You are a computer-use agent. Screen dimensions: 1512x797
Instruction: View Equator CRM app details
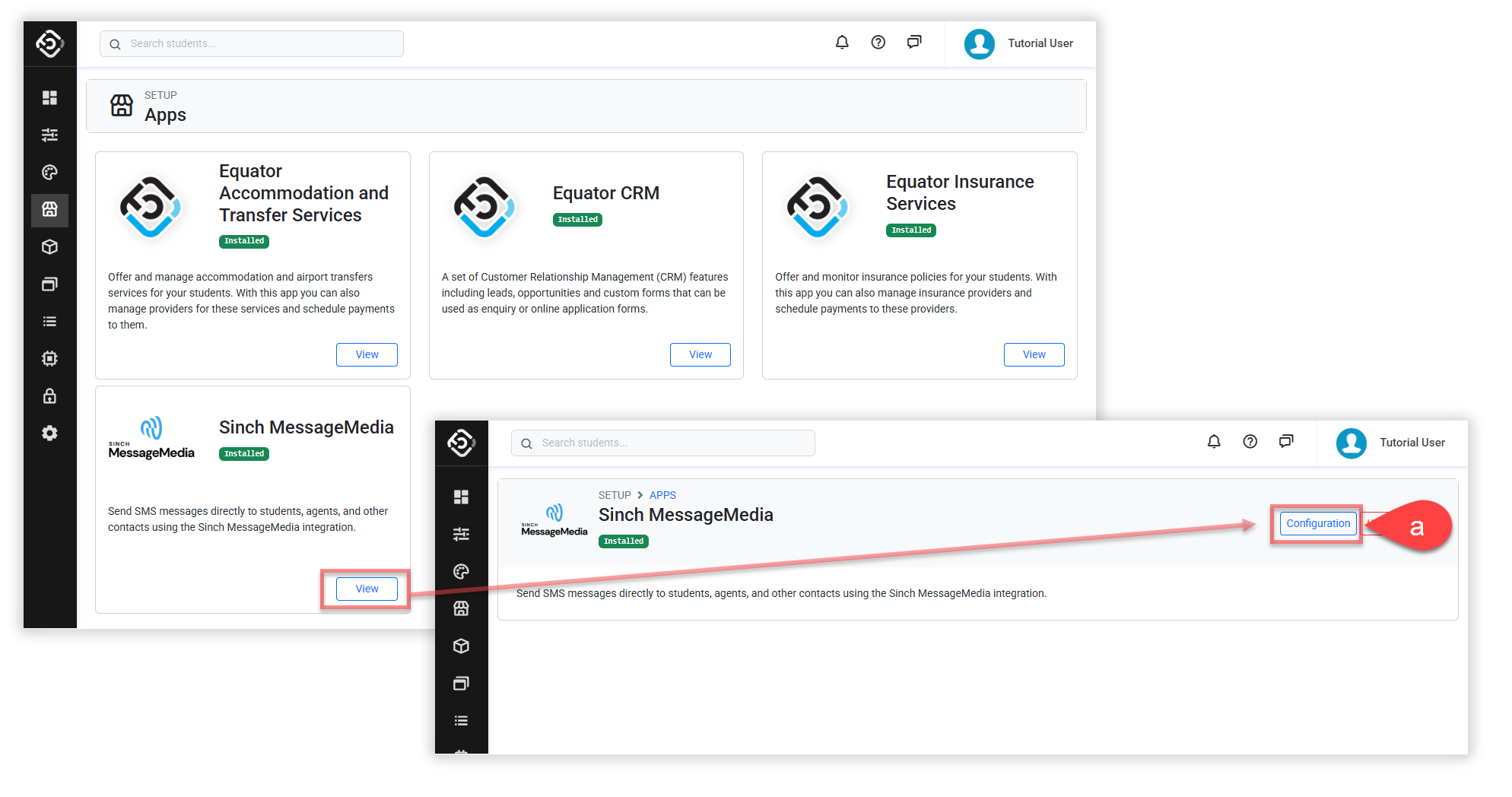point(700,354)
